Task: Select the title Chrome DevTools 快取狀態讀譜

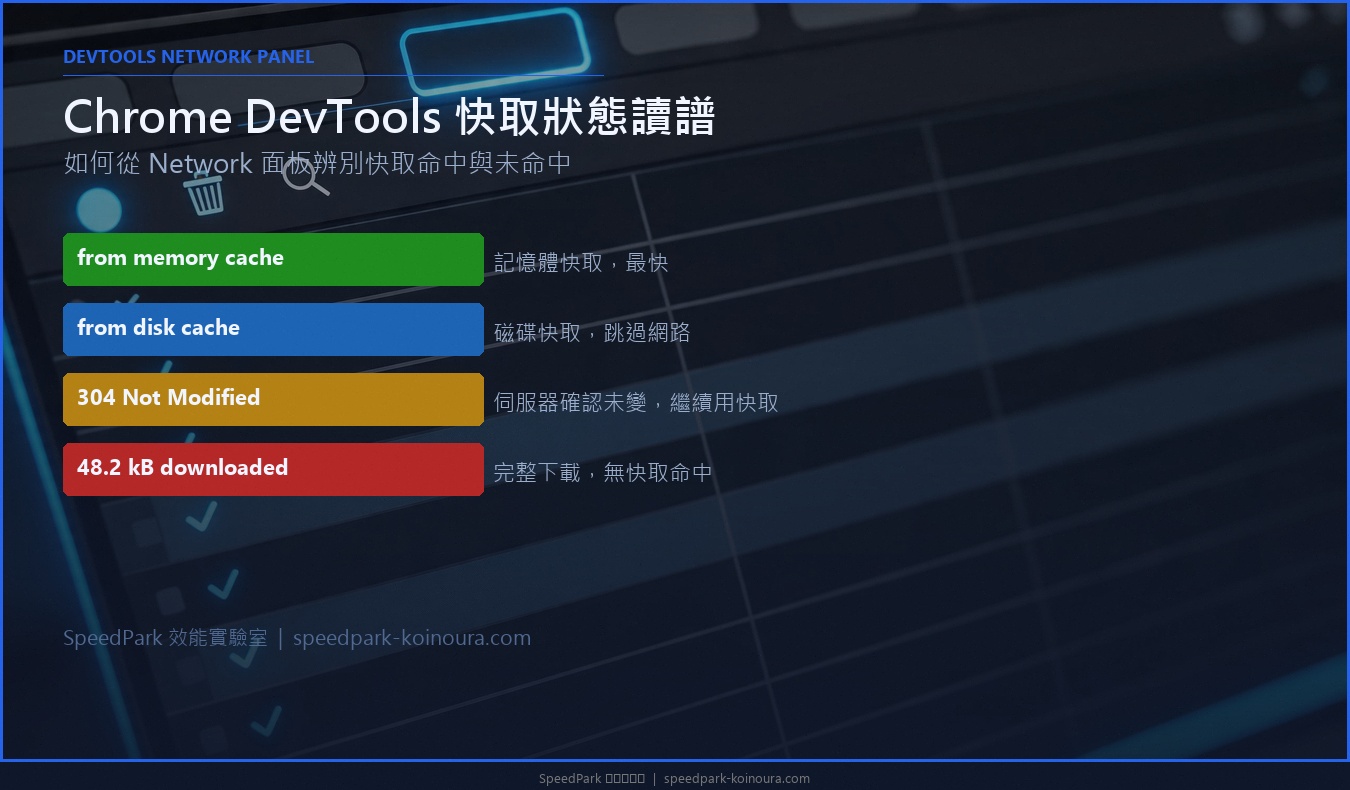Action: [x=389, y=117]
